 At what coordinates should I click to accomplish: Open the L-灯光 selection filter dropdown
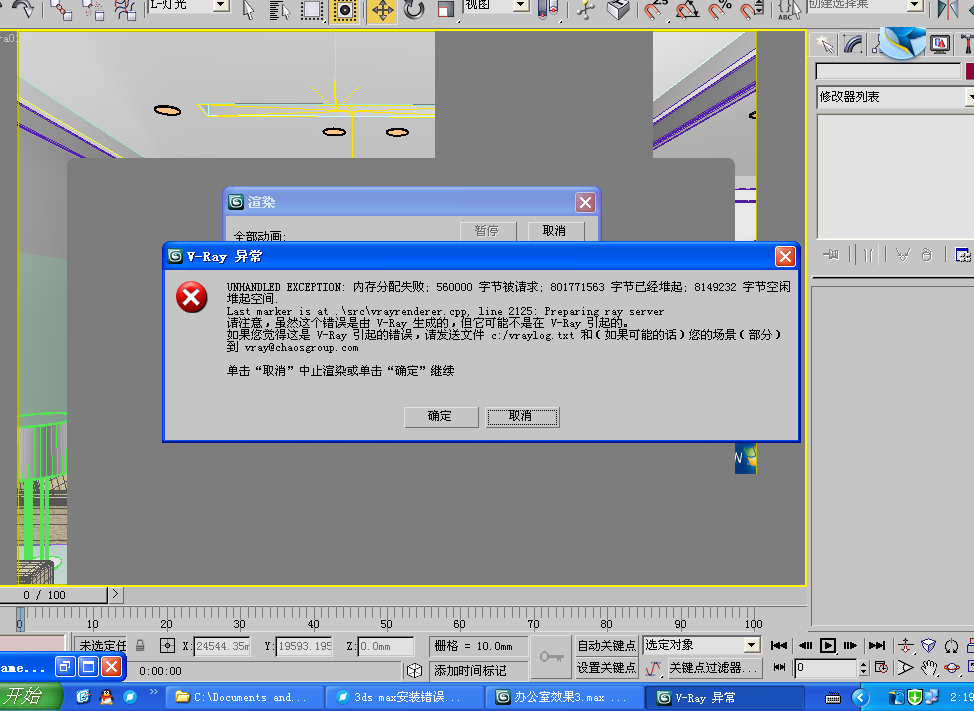(x=221, y=6)
